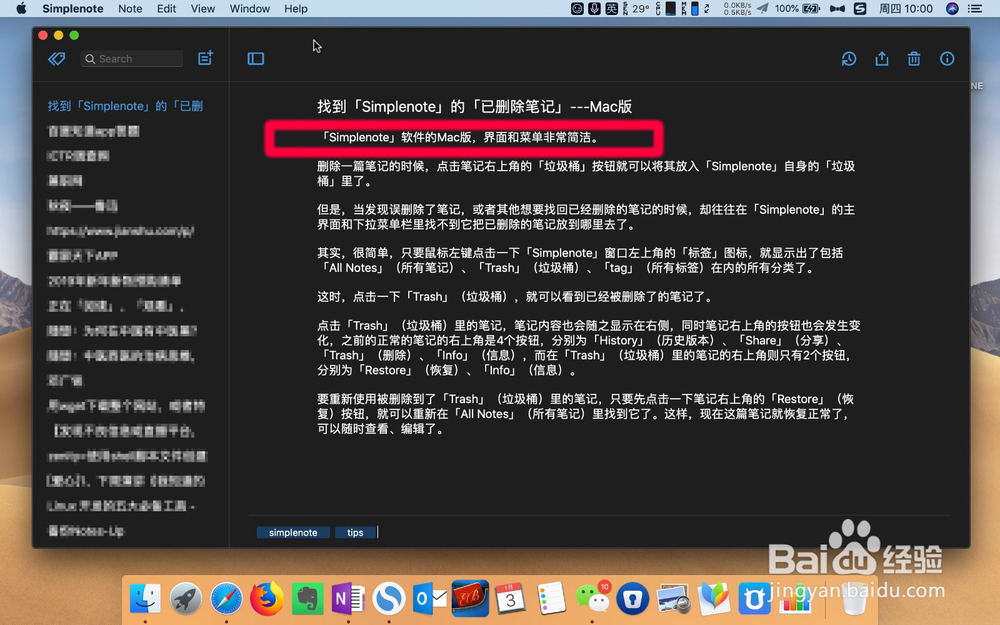Open Notification Center list icon
The height and width of the screenshot is (625, 1000).
(974, 8)
